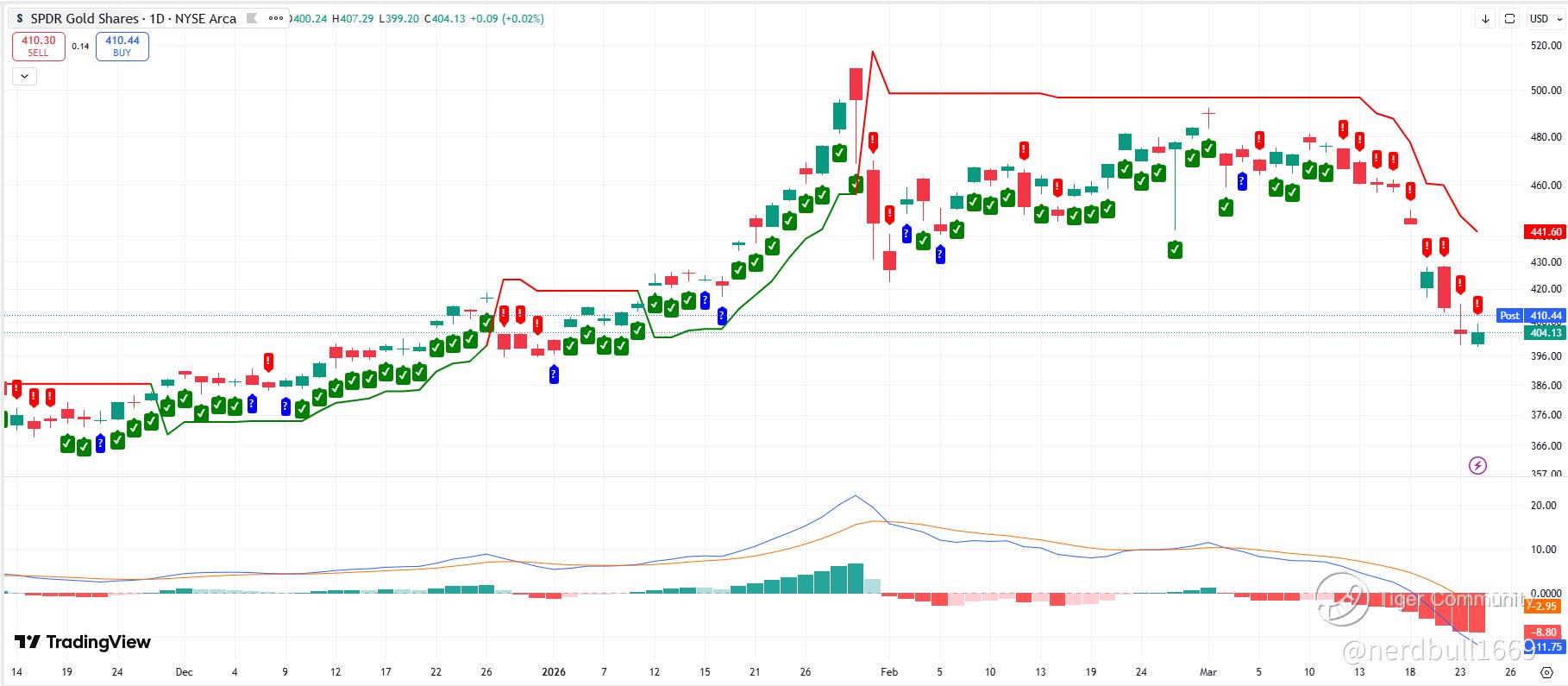Click the blue 11.75 MACD label
Image resolution: width=1568 pixels, height=686 pixels.
click(1546, 646)
